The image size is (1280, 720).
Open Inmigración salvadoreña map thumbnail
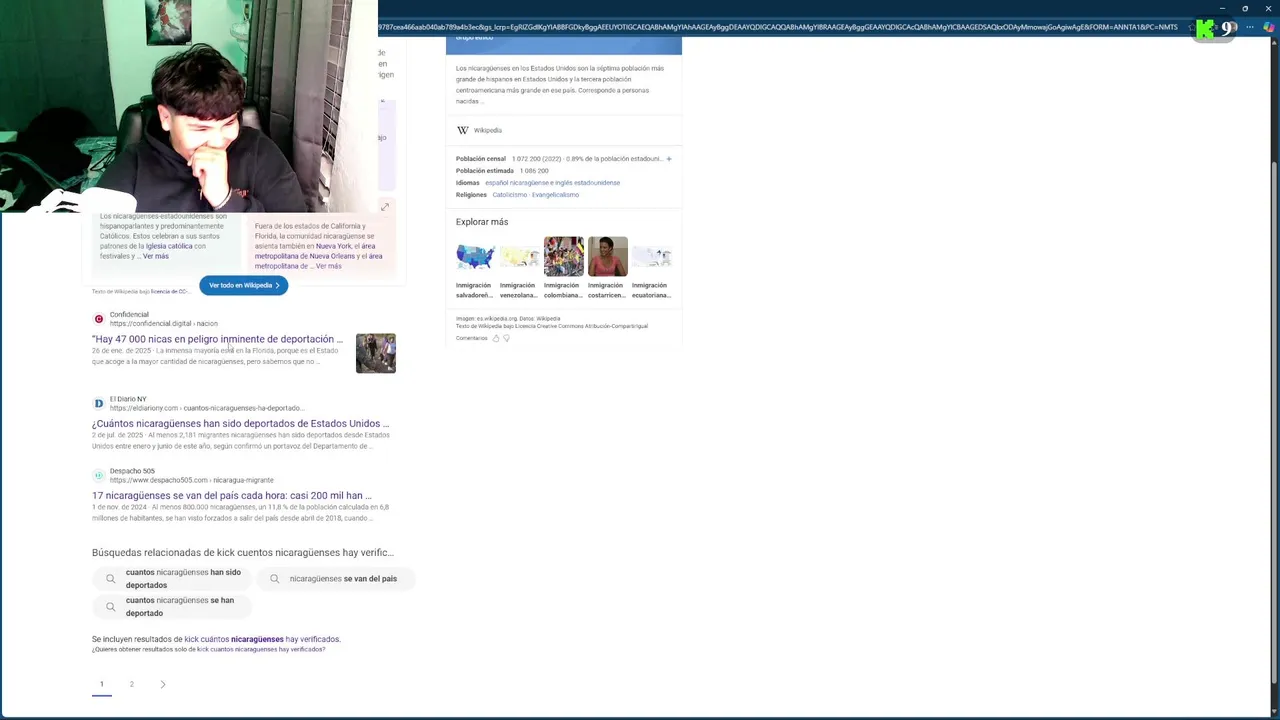coord(475,256)
